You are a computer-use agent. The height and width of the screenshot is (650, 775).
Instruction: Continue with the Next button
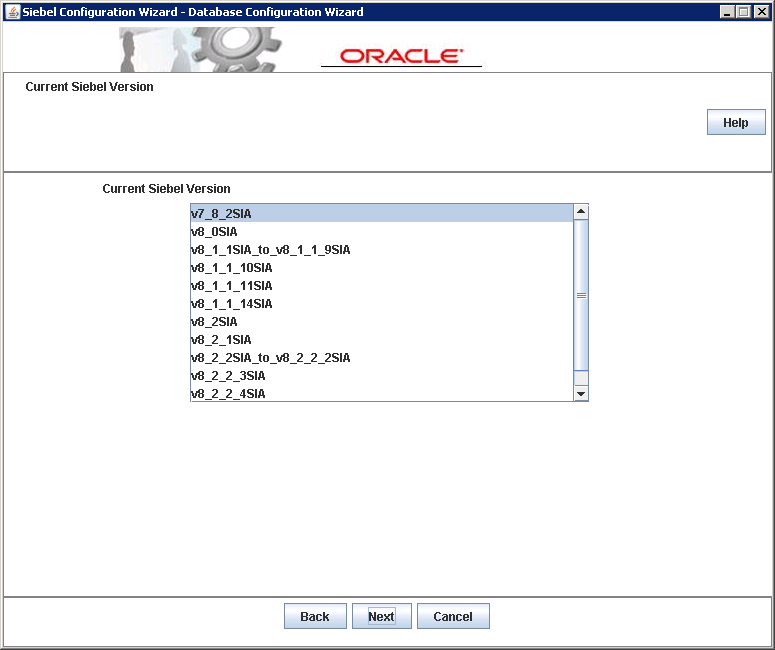pos(382,616)
